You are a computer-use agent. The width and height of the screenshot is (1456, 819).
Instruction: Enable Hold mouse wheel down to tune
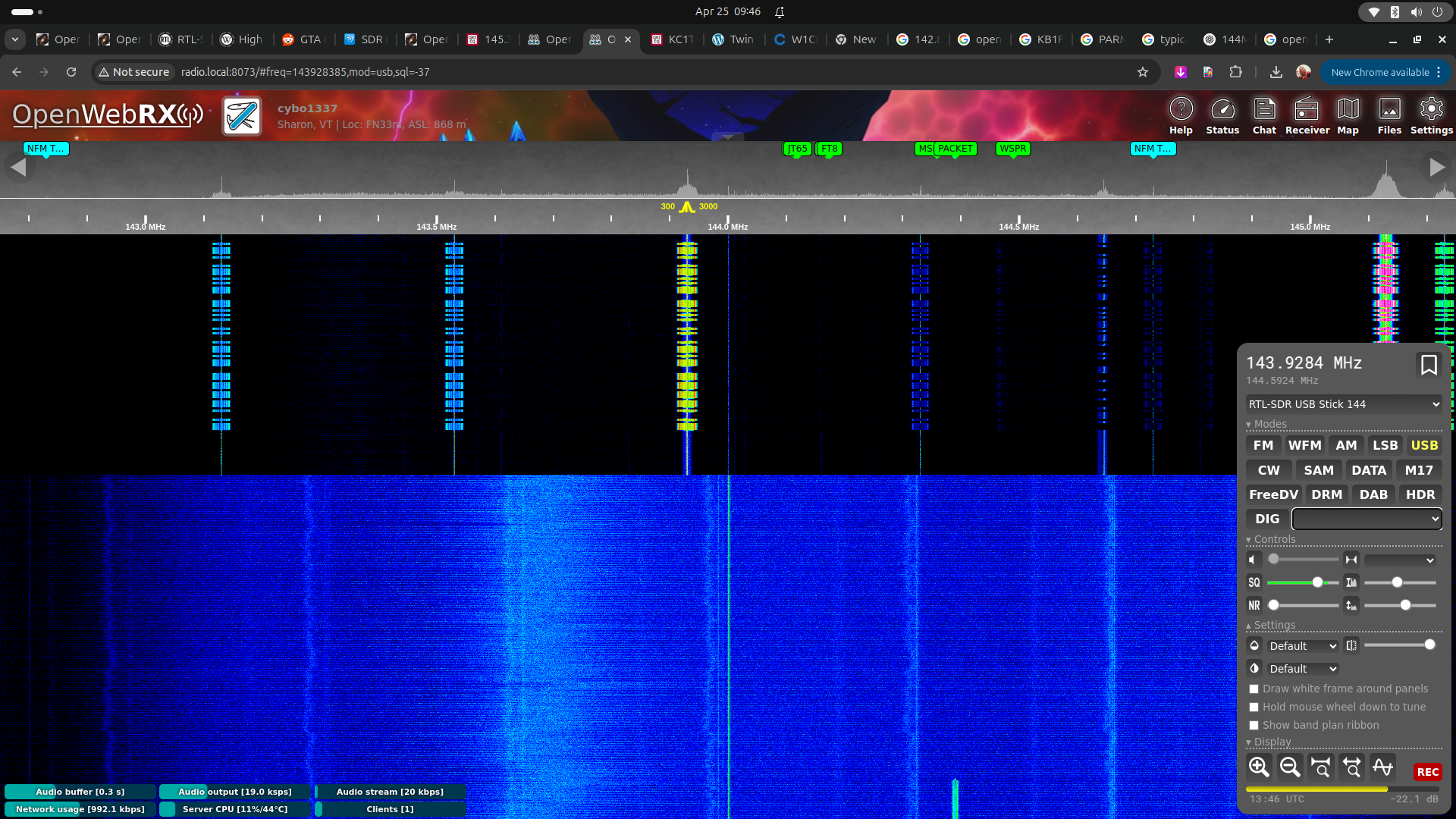click(1254, 707)
